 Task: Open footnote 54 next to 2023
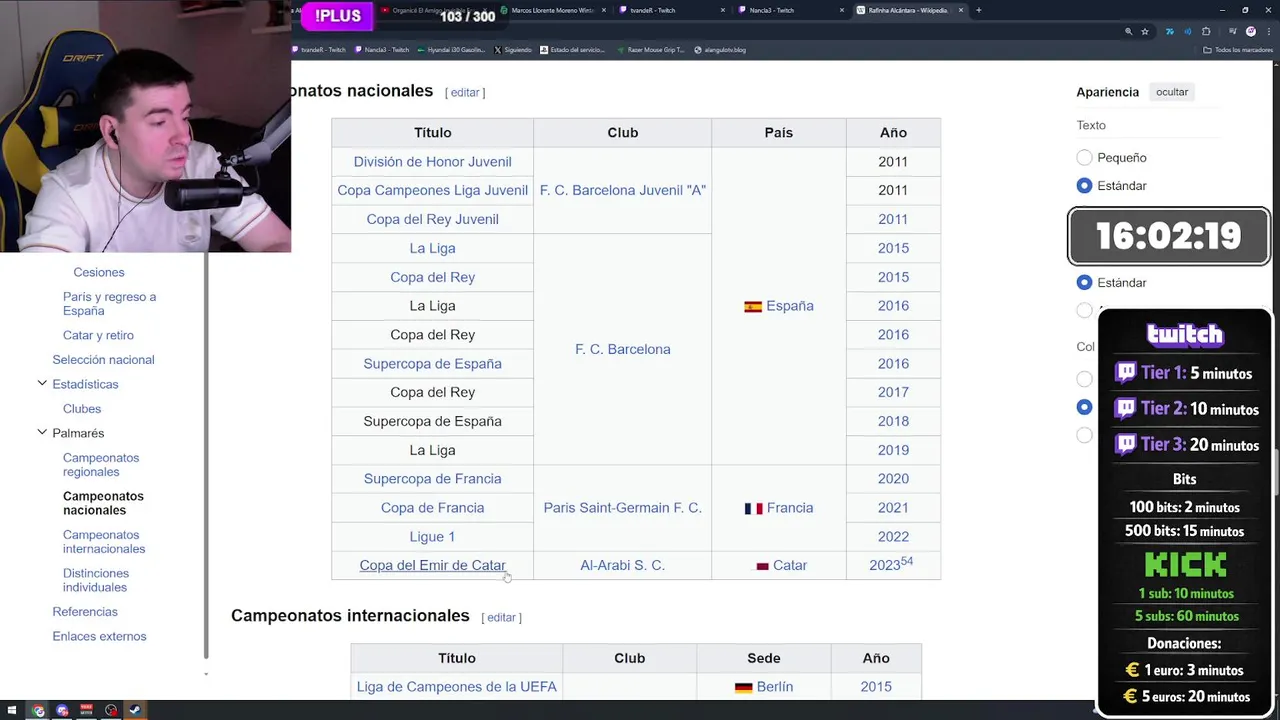click(907, 561)
